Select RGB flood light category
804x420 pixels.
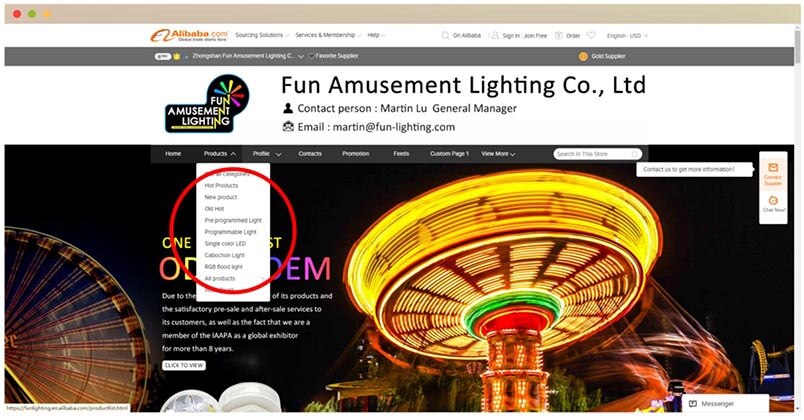tap(223, 267)
